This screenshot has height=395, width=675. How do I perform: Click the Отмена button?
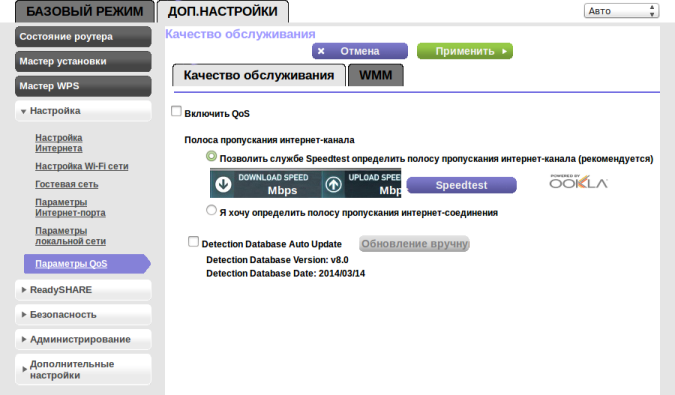point(360,51)
